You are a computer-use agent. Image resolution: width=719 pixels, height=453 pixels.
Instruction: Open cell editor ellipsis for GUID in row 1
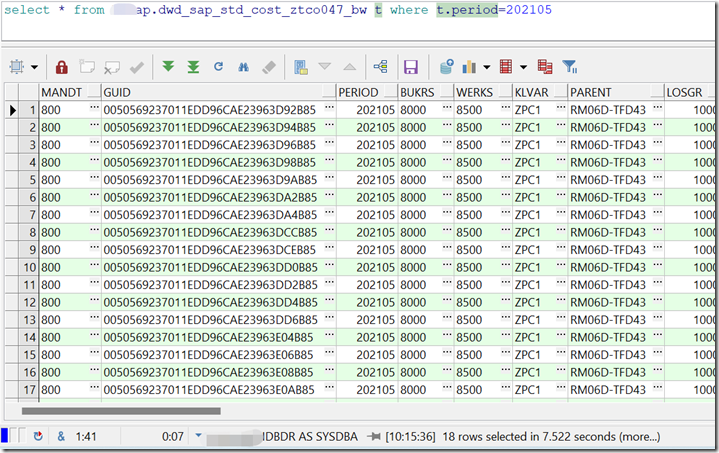point(329,108)
